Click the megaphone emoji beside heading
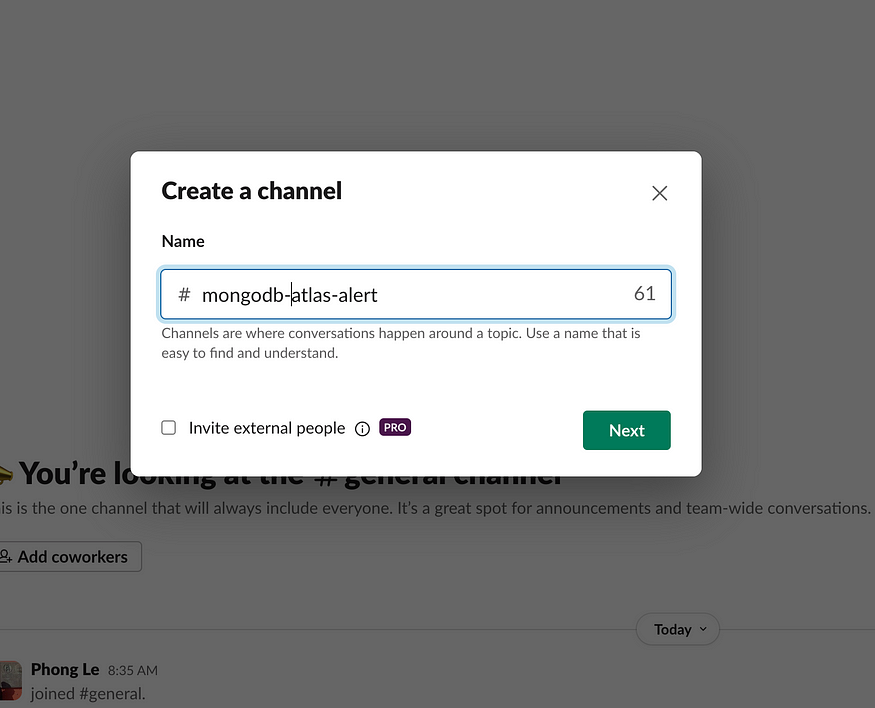875x708 pixels. coord(6,474)
